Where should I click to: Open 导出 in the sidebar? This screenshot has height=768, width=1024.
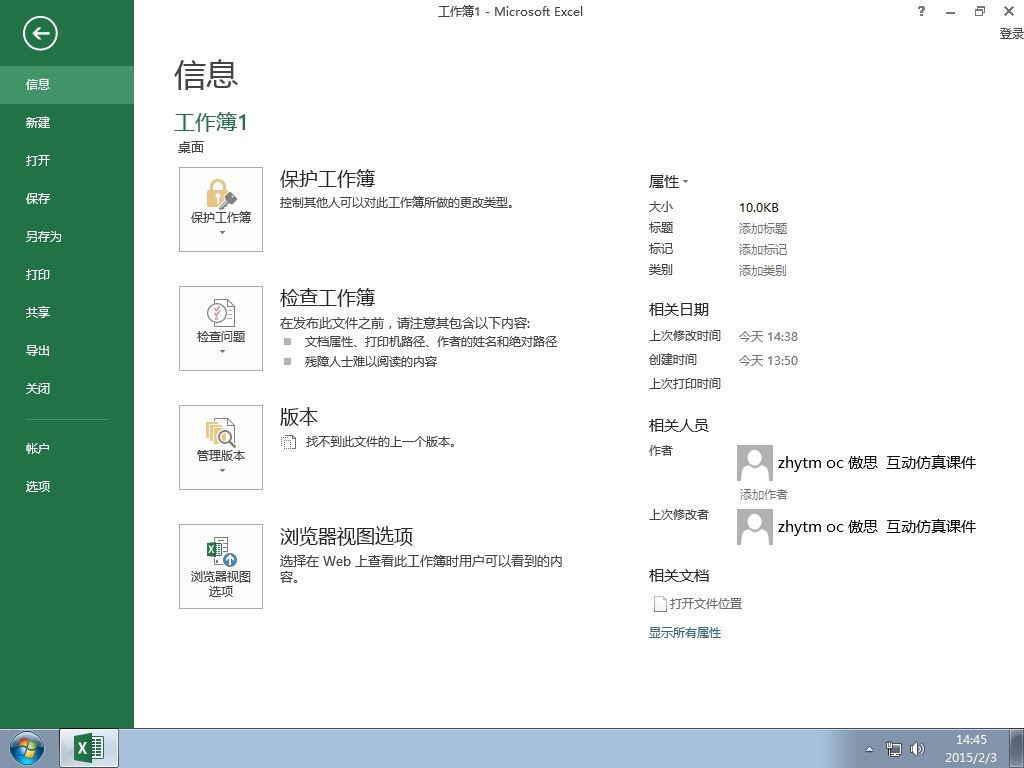coord(67,350)
